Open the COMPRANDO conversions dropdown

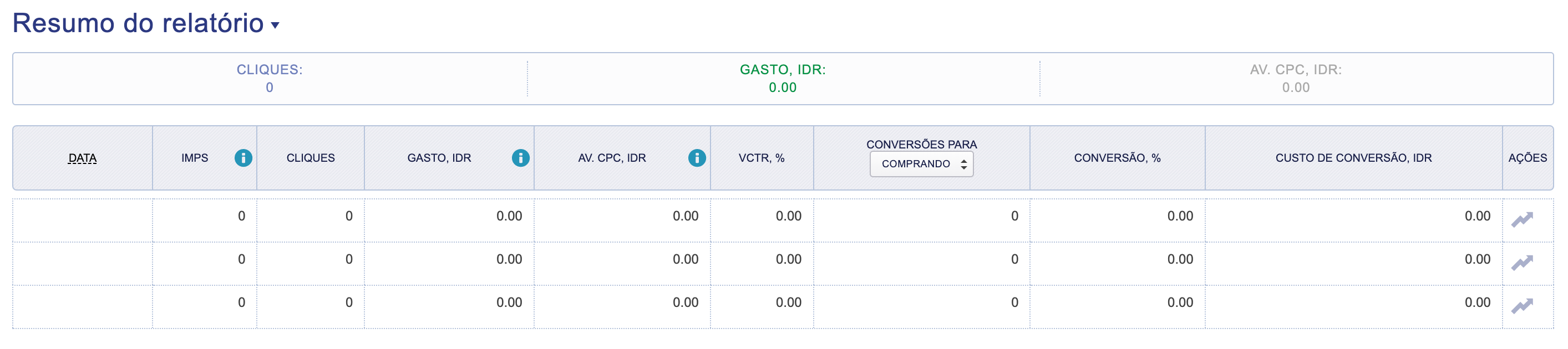(922, 164)
